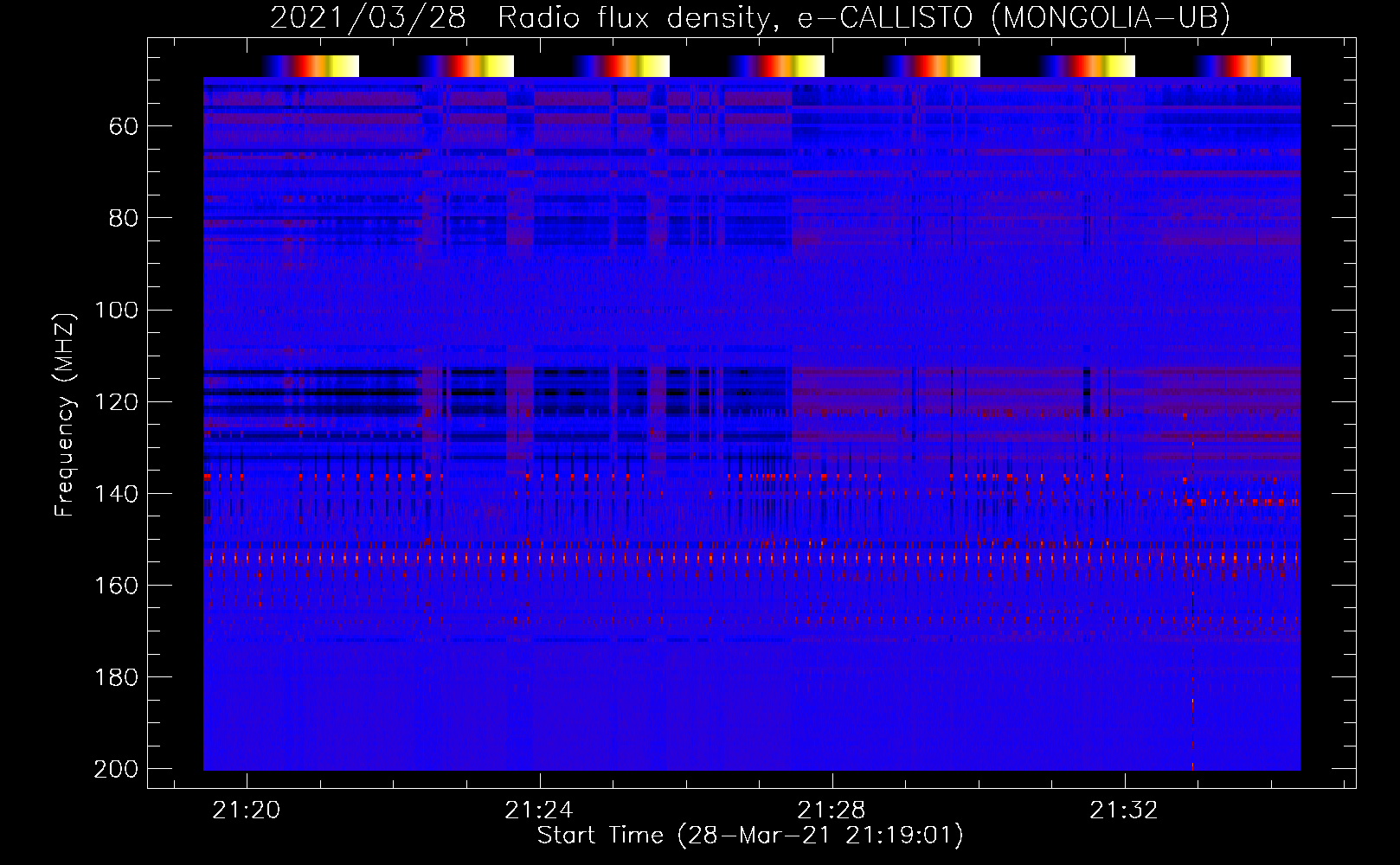1400x865 pixels.
Task: Select the 21:32 time tick label
Action: pyautogui.click(x=1124, y=811)
